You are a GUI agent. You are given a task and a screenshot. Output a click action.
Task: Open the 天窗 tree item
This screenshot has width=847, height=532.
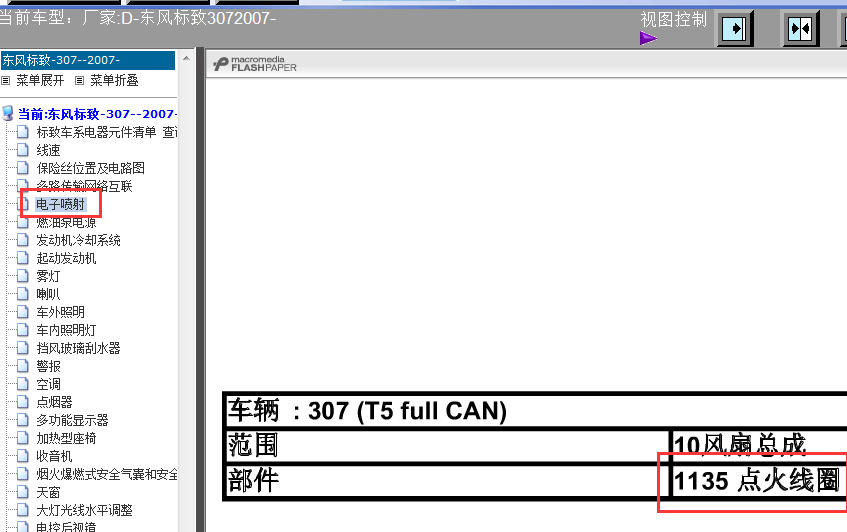click(x=48, y=492)
